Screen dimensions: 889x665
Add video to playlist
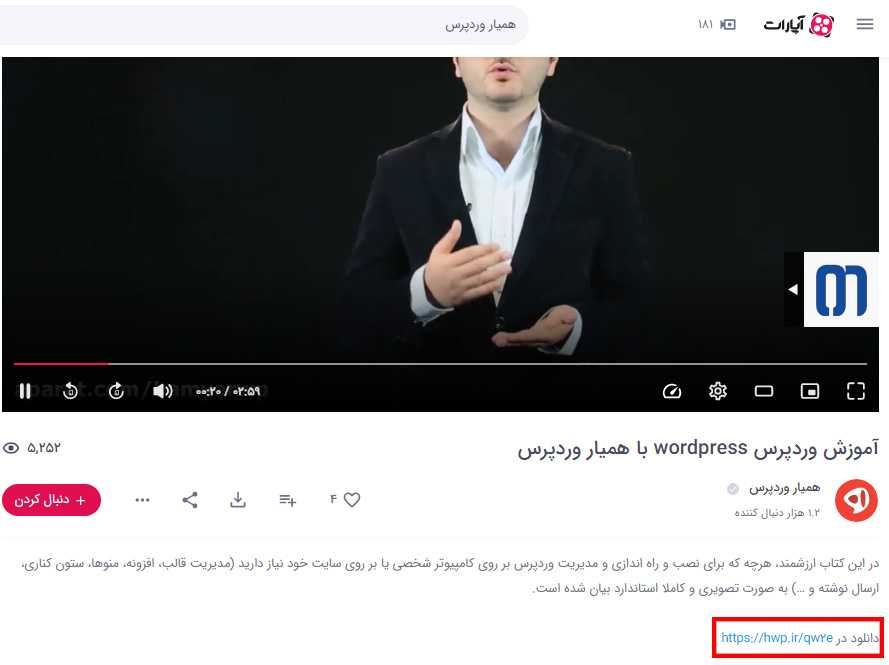coord(287,500)
